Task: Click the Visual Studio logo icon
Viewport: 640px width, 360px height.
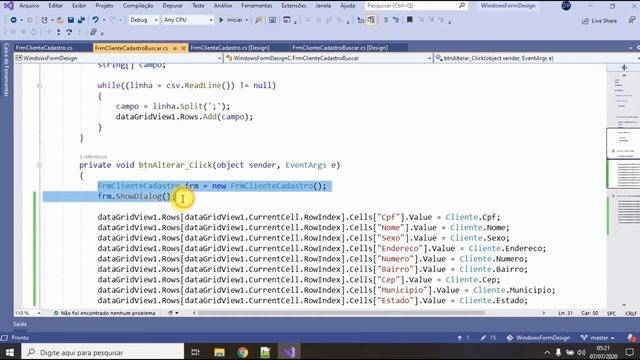Action: 9,6
